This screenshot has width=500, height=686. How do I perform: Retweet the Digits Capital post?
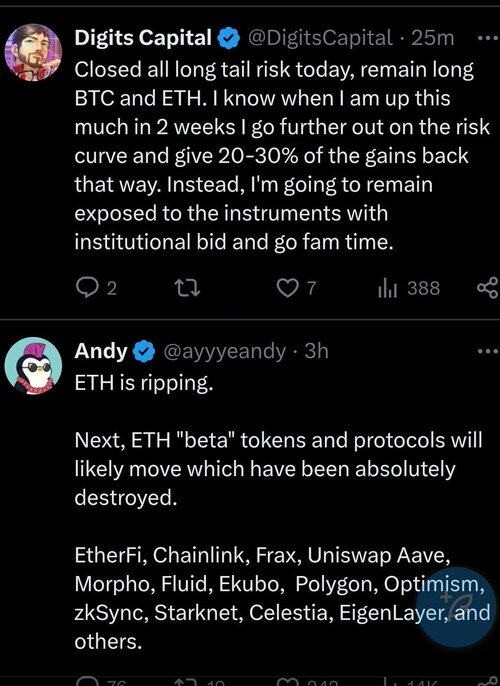point(187,288)
